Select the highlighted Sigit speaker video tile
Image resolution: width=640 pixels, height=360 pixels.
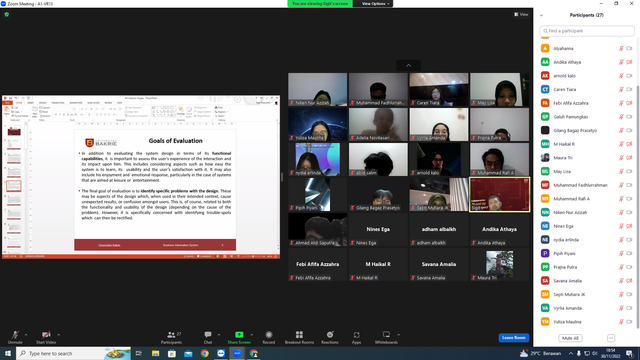(x=500, y=194)
